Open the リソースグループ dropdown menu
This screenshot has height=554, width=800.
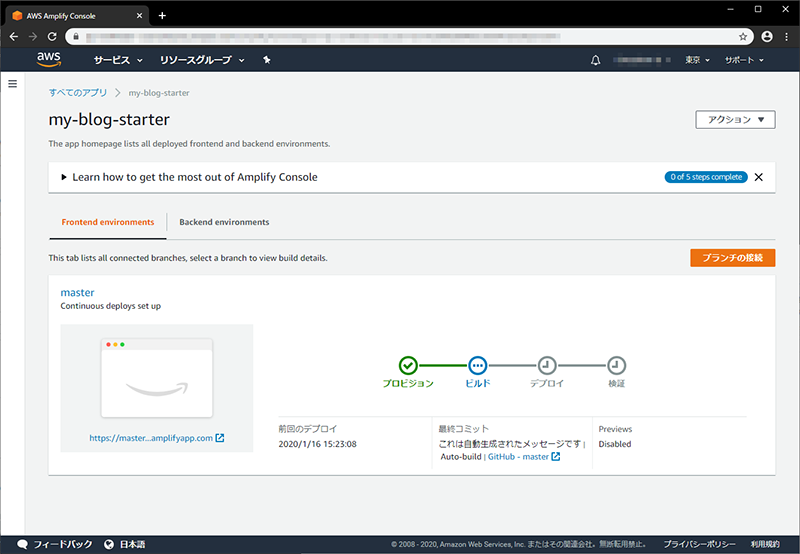[x=202, y=60]
